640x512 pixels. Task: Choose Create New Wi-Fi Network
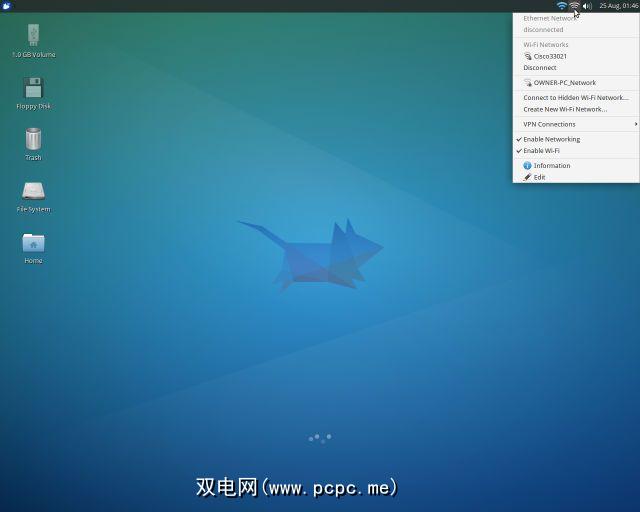[x=565, y=109]
